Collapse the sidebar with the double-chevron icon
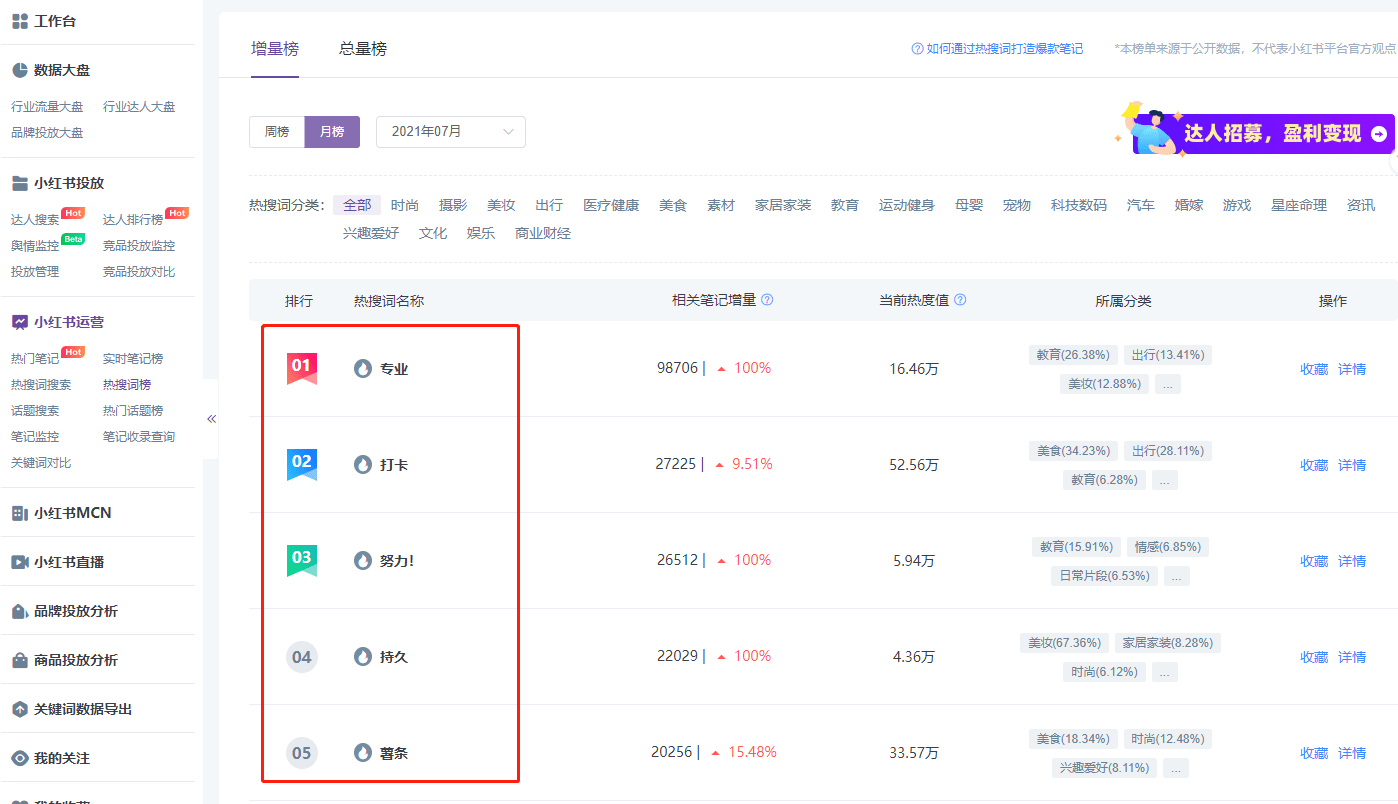The height and width of the screenshot is (804, 1398). pyautogui.click(x=211, y=419)
